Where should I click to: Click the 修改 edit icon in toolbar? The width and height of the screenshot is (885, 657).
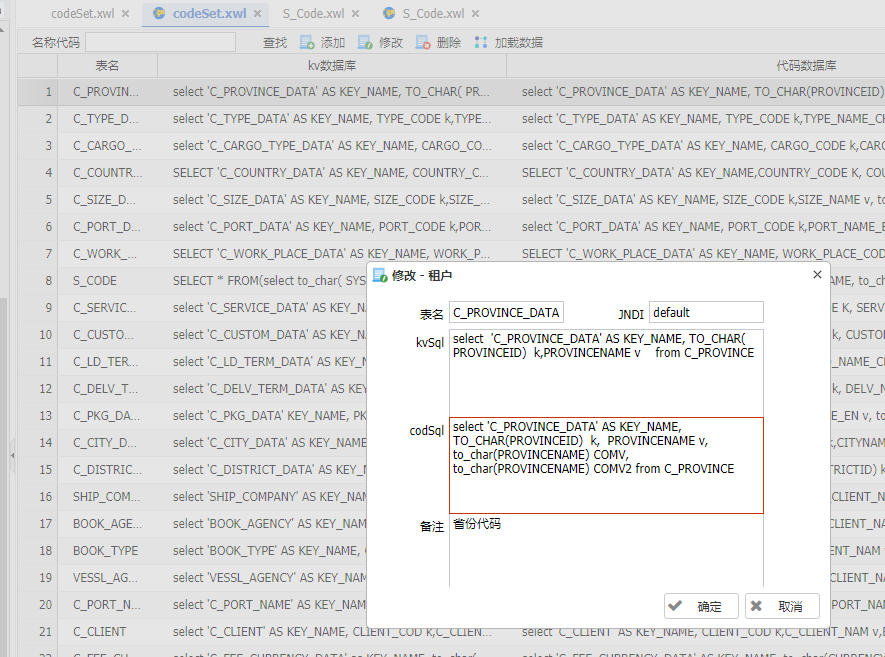point(365,42)
